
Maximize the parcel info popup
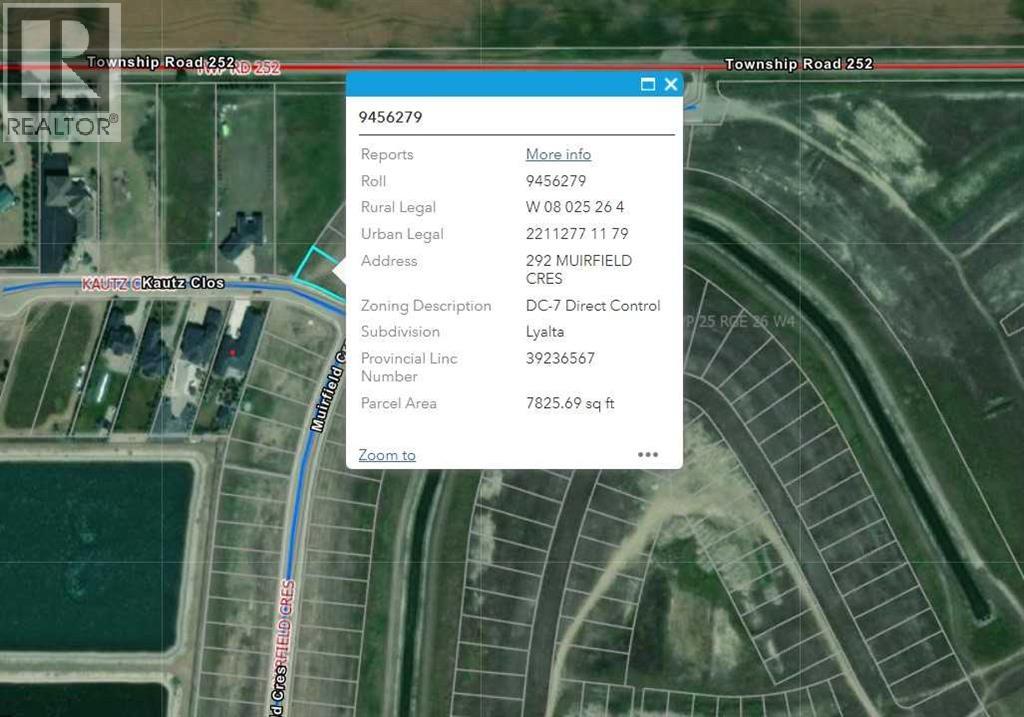[x=648, y=85]
